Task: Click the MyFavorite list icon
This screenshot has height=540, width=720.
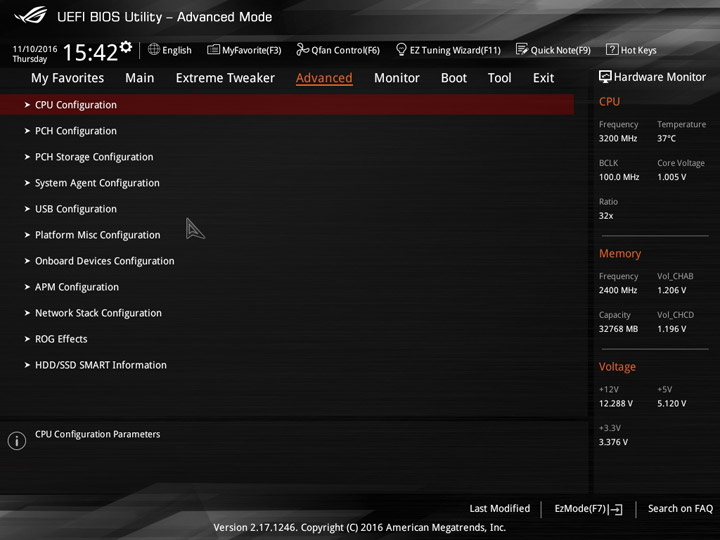Action: (213, 49)
